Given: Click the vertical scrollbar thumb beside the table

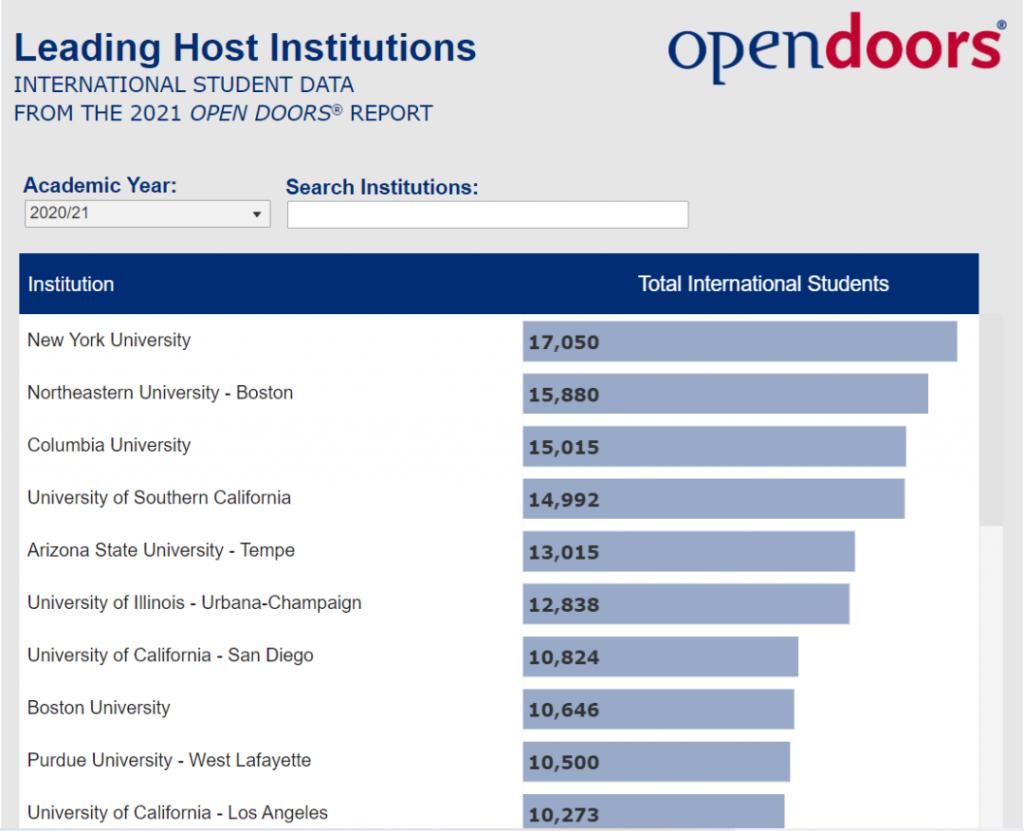Looking at the screenshot, I should (991, 419).
